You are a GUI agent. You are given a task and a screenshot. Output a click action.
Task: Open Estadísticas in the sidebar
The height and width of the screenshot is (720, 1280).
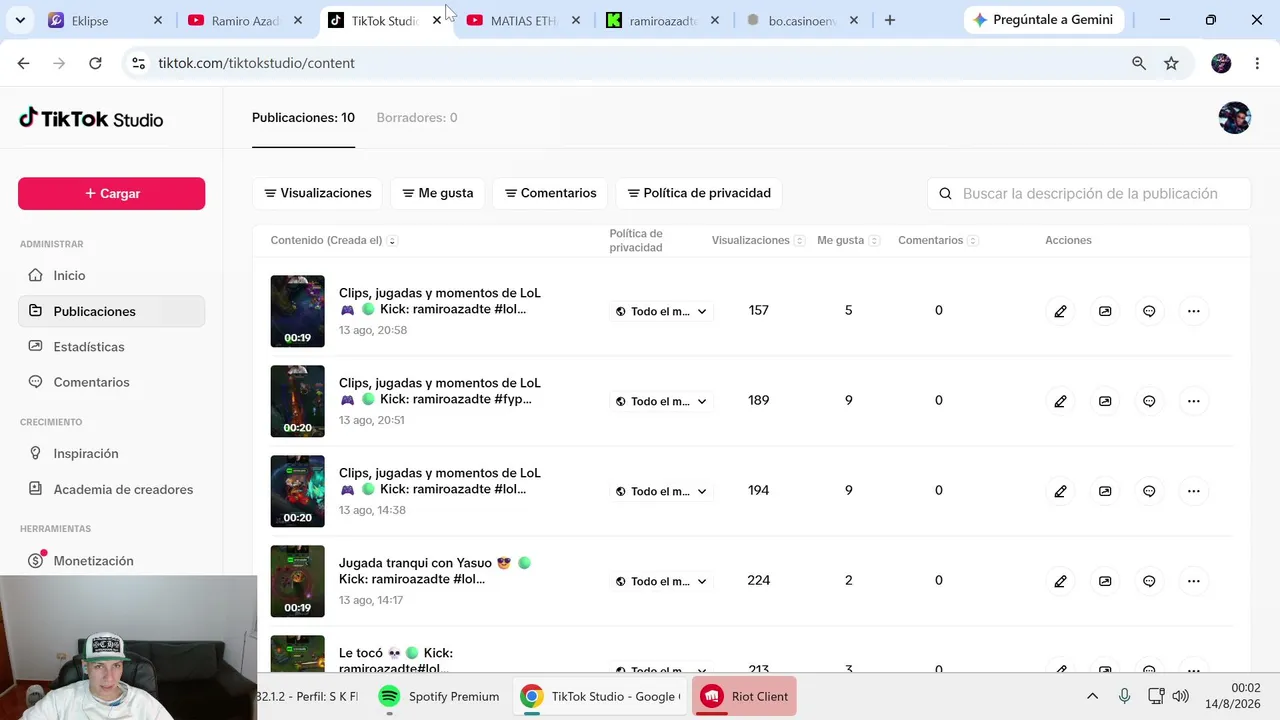111,346
